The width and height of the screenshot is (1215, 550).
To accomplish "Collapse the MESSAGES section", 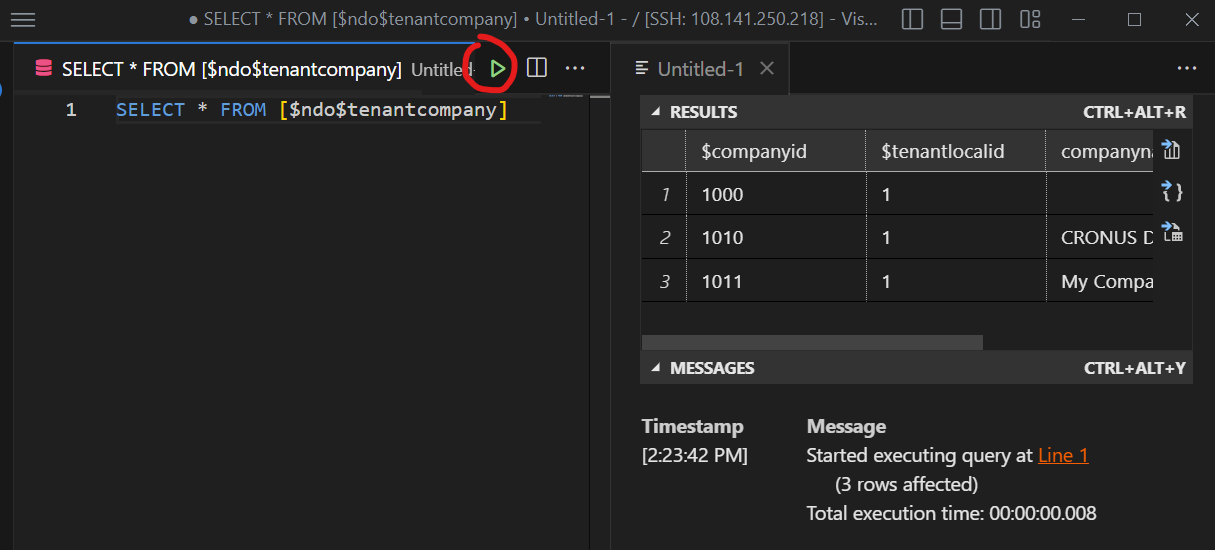I will point(656,368).
